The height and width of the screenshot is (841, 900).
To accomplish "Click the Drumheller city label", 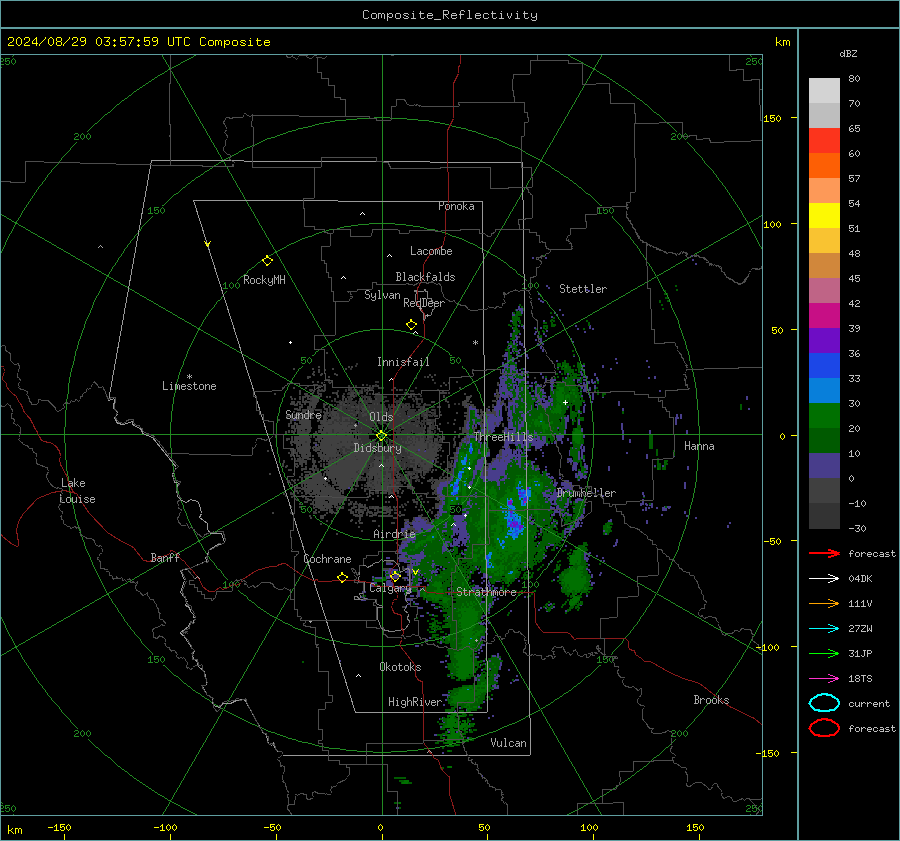I will tap(586, 493).
